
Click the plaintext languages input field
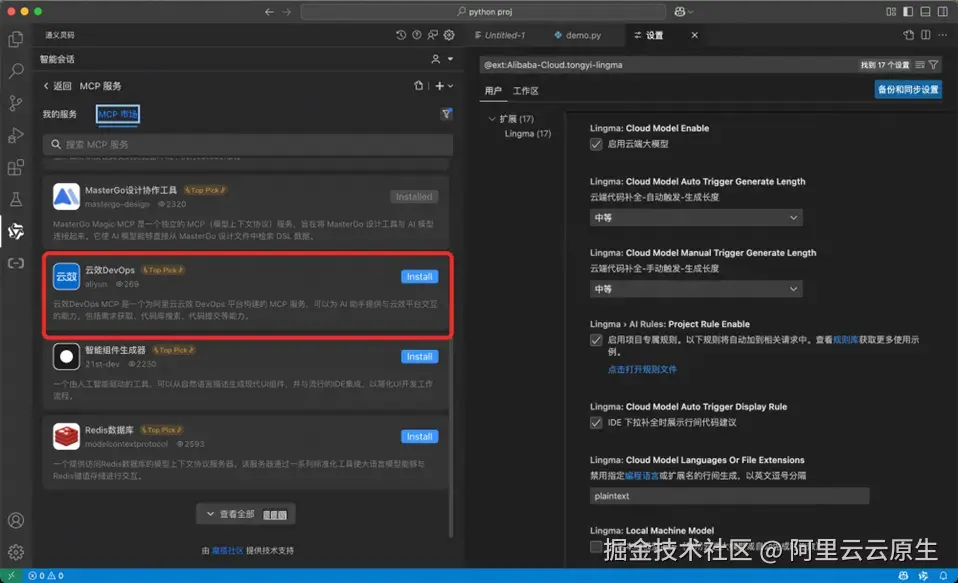click(729, 496)
